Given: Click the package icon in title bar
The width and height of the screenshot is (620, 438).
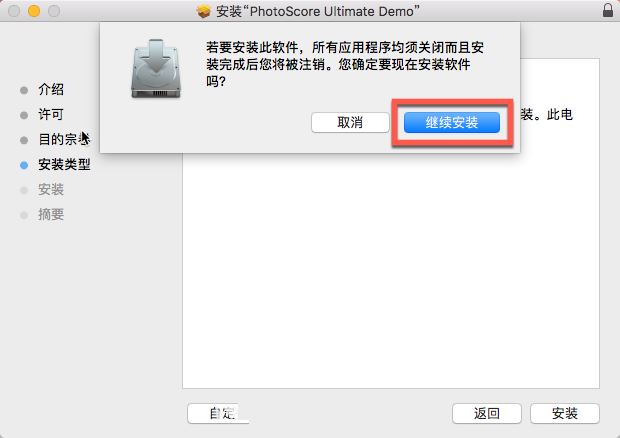Looking at the screenshot, I should 203,11.
